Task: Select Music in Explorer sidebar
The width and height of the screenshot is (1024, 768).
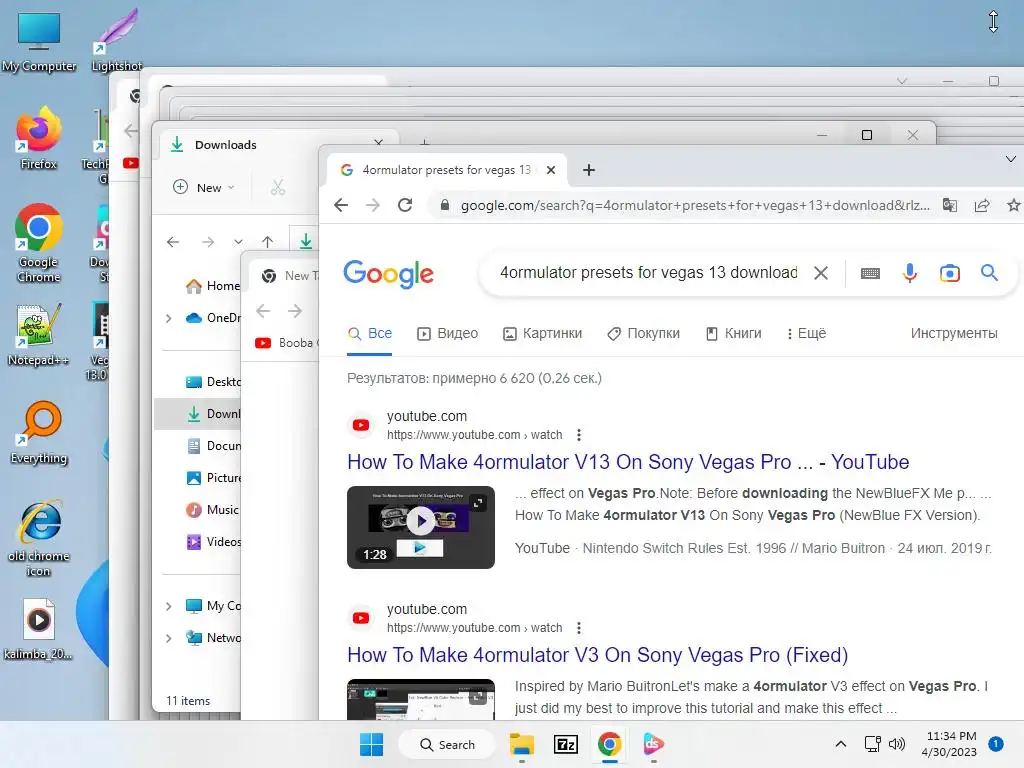Action: (x=212, y=510)
